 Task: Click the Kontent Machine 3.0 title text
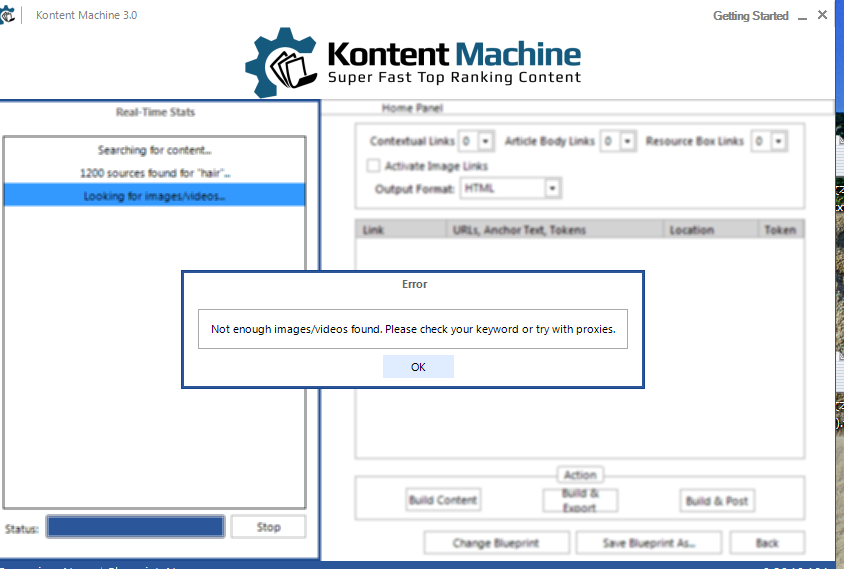tap(87, 15)
